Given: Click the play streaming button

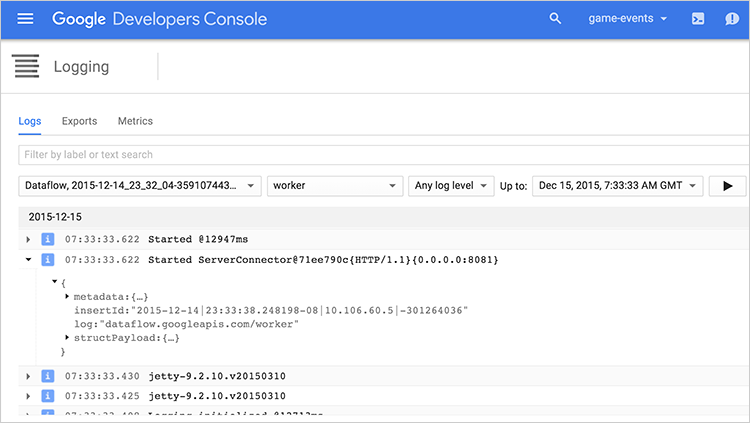Looking at the screenshot, I should (728, 186).
